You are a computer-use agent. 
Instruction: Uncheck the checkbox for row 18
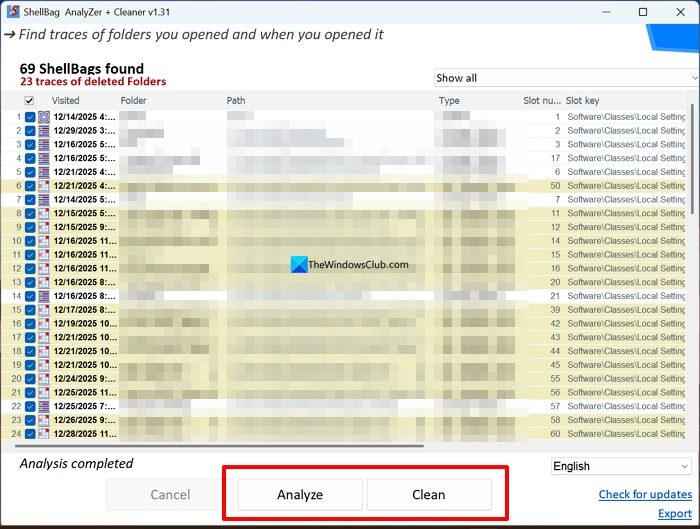click(30, 351)
